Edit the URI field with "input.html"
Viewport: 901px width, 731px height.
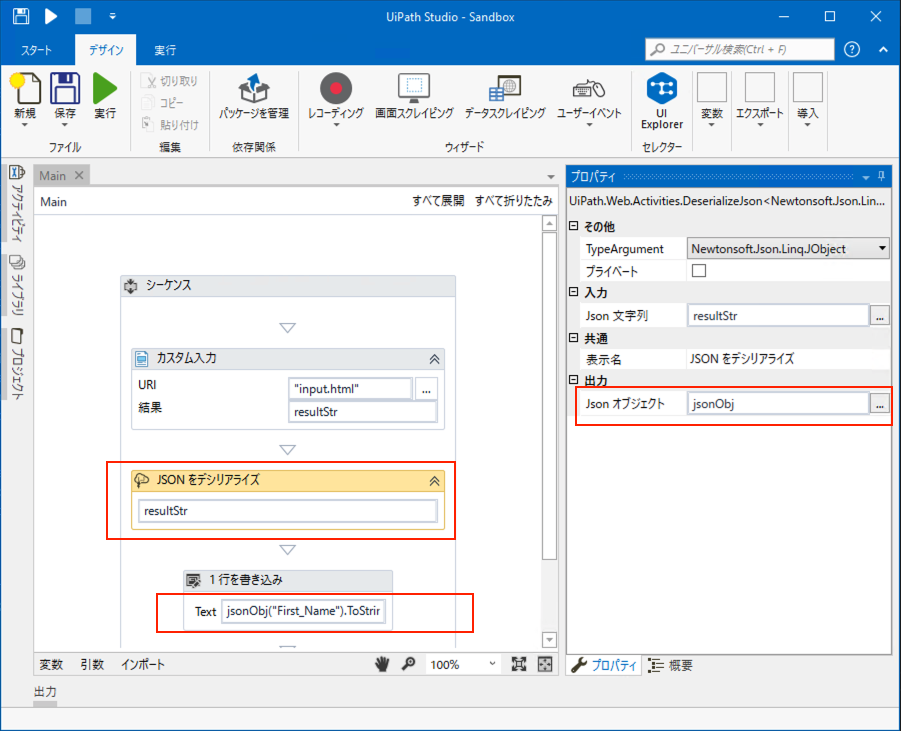click(350, 389)
